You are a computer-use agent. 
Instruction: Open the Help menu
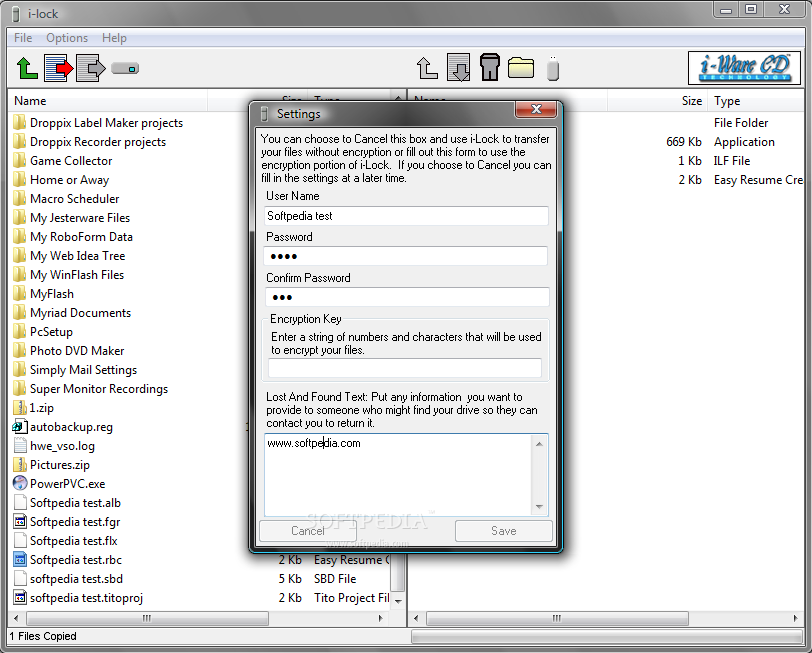[x=114, y=38]
